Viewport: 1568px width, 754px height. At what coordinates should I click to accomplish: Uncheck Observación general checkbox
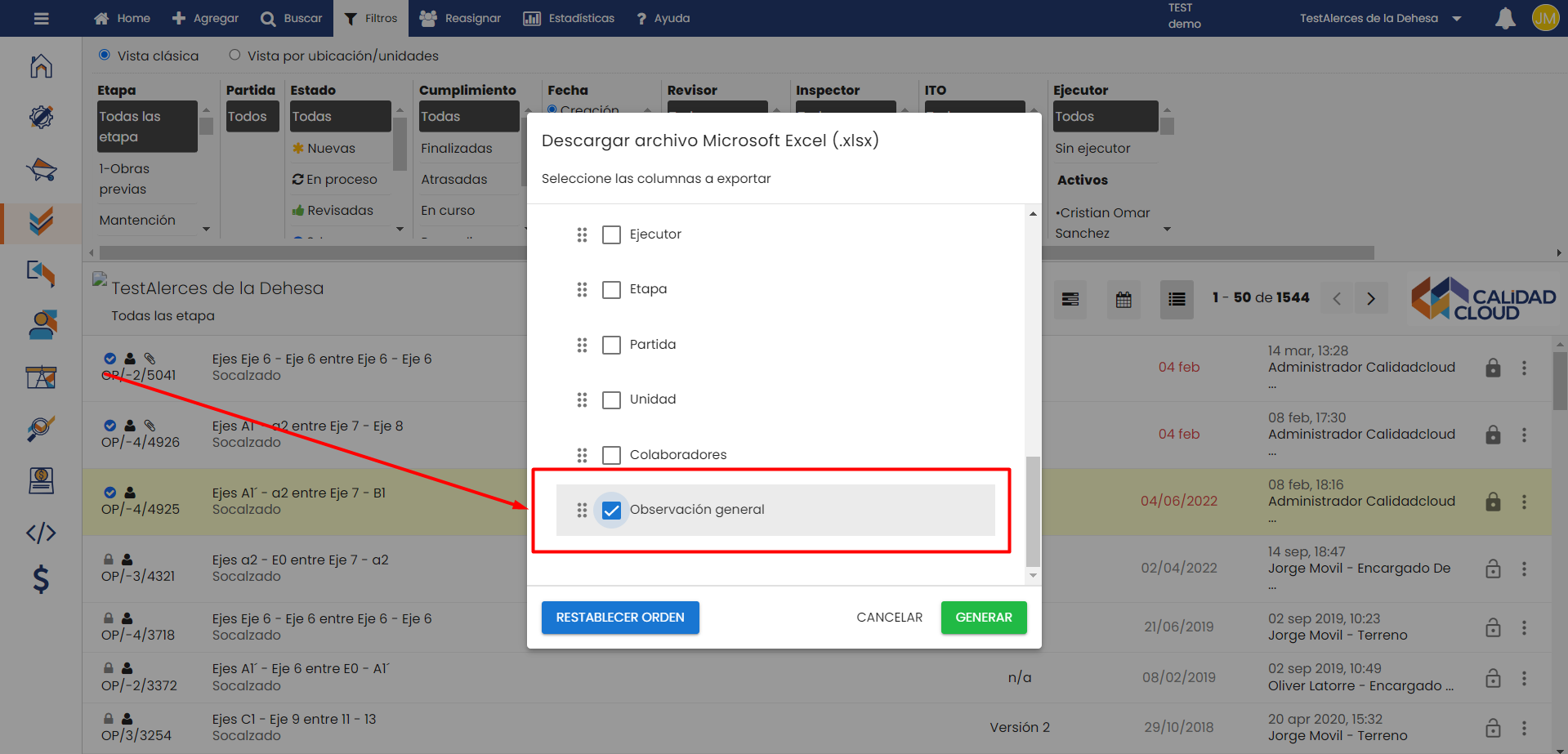point(611,511)
